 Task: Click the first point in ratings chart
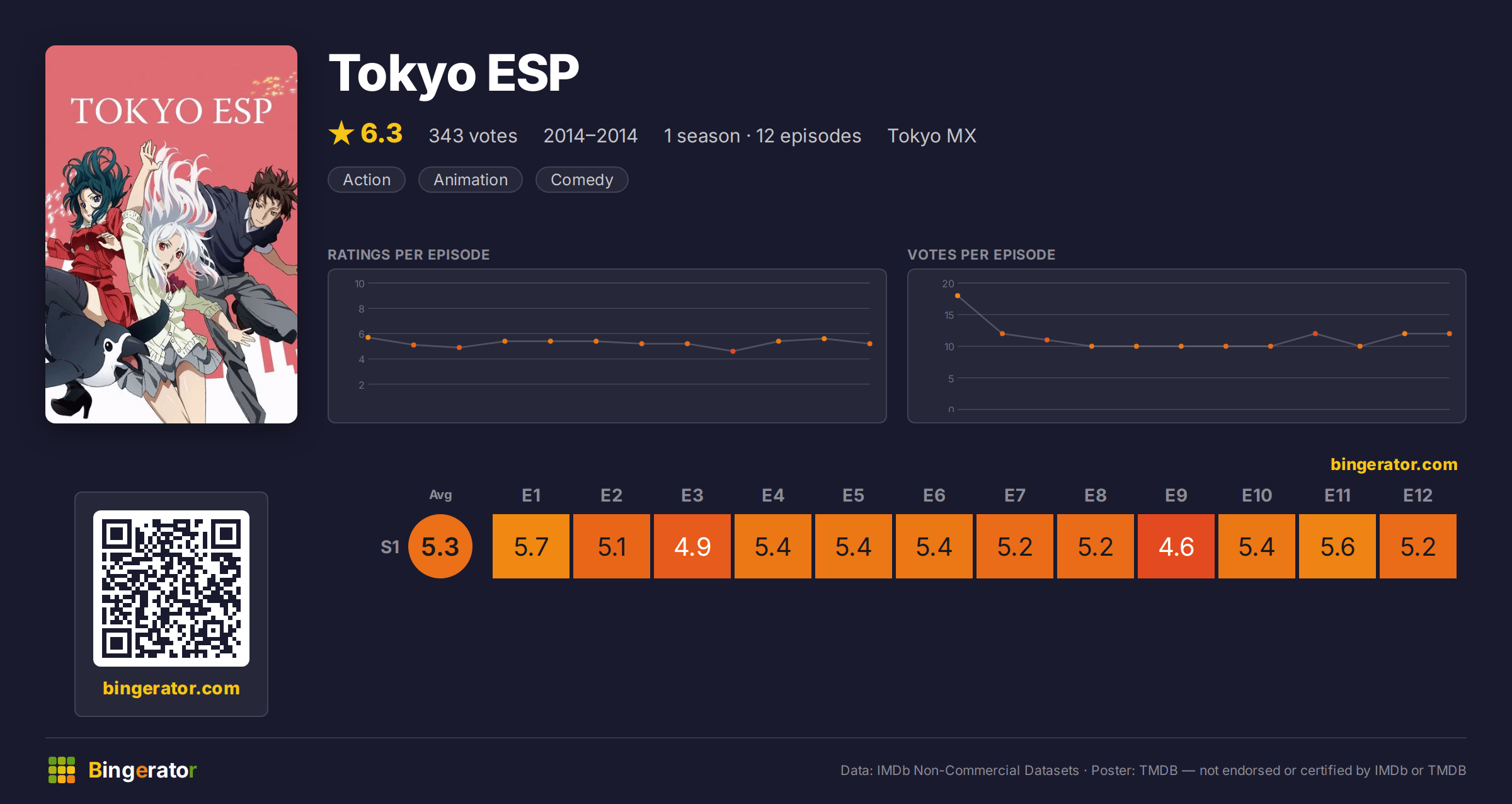[x=368, y=338]
